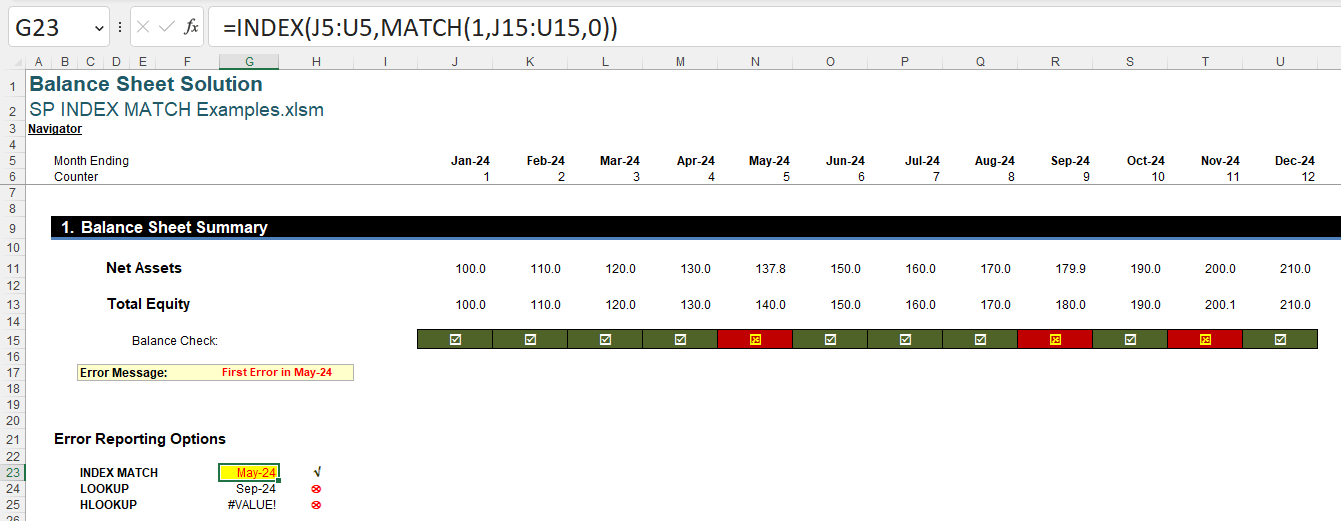Select the Dec-24 balance check box
The height and width of the screenshot is (521, 1341).
coord(1280,340)
